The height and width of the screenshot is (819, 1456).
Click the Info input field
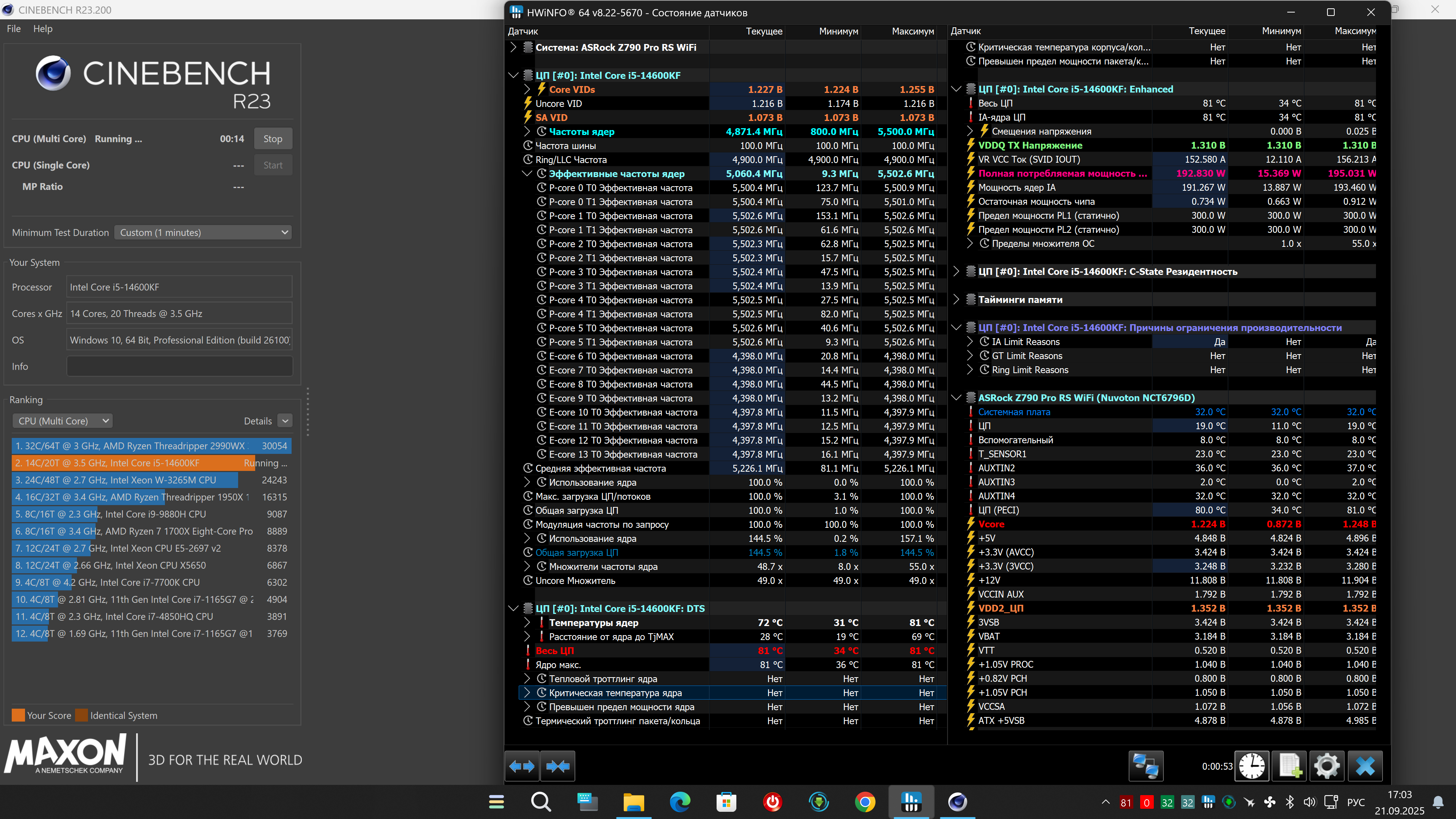tap(179, 366)
